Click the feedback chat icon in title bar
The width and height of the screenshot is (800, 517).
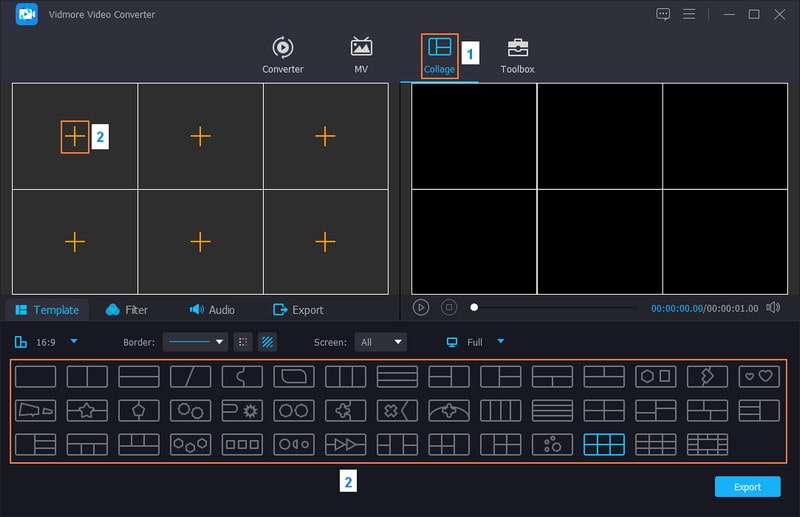pyautogui.click(x=663, y=14)
